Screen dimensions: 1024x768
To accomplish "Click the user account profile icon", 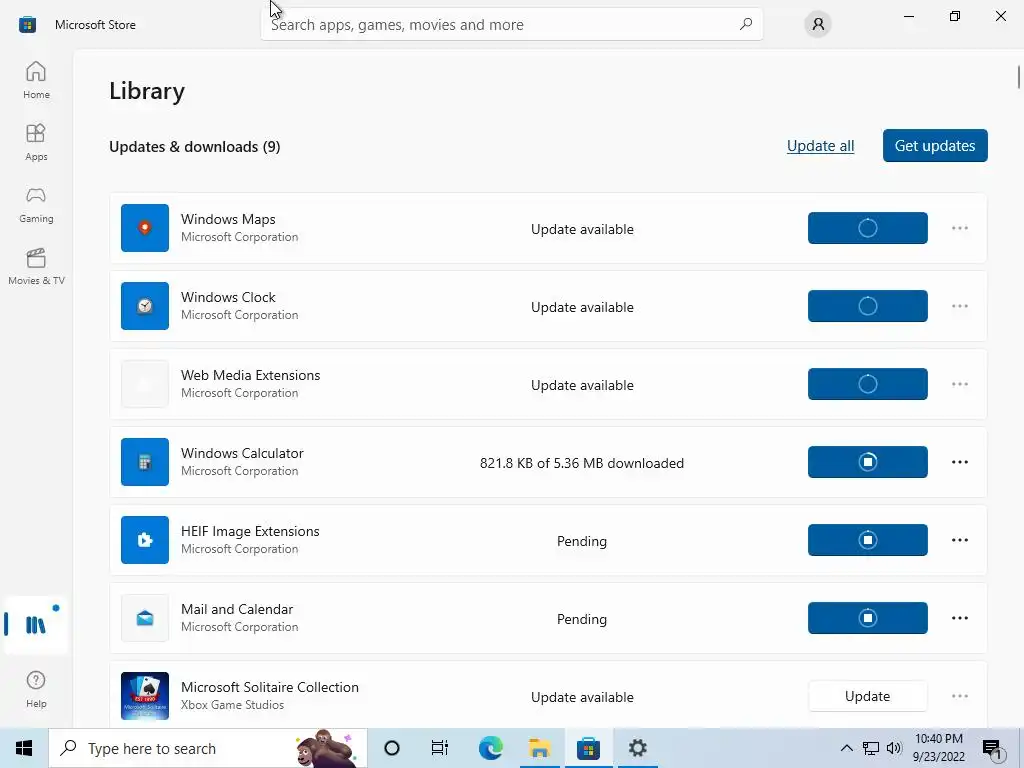I will tap(818, 25).
